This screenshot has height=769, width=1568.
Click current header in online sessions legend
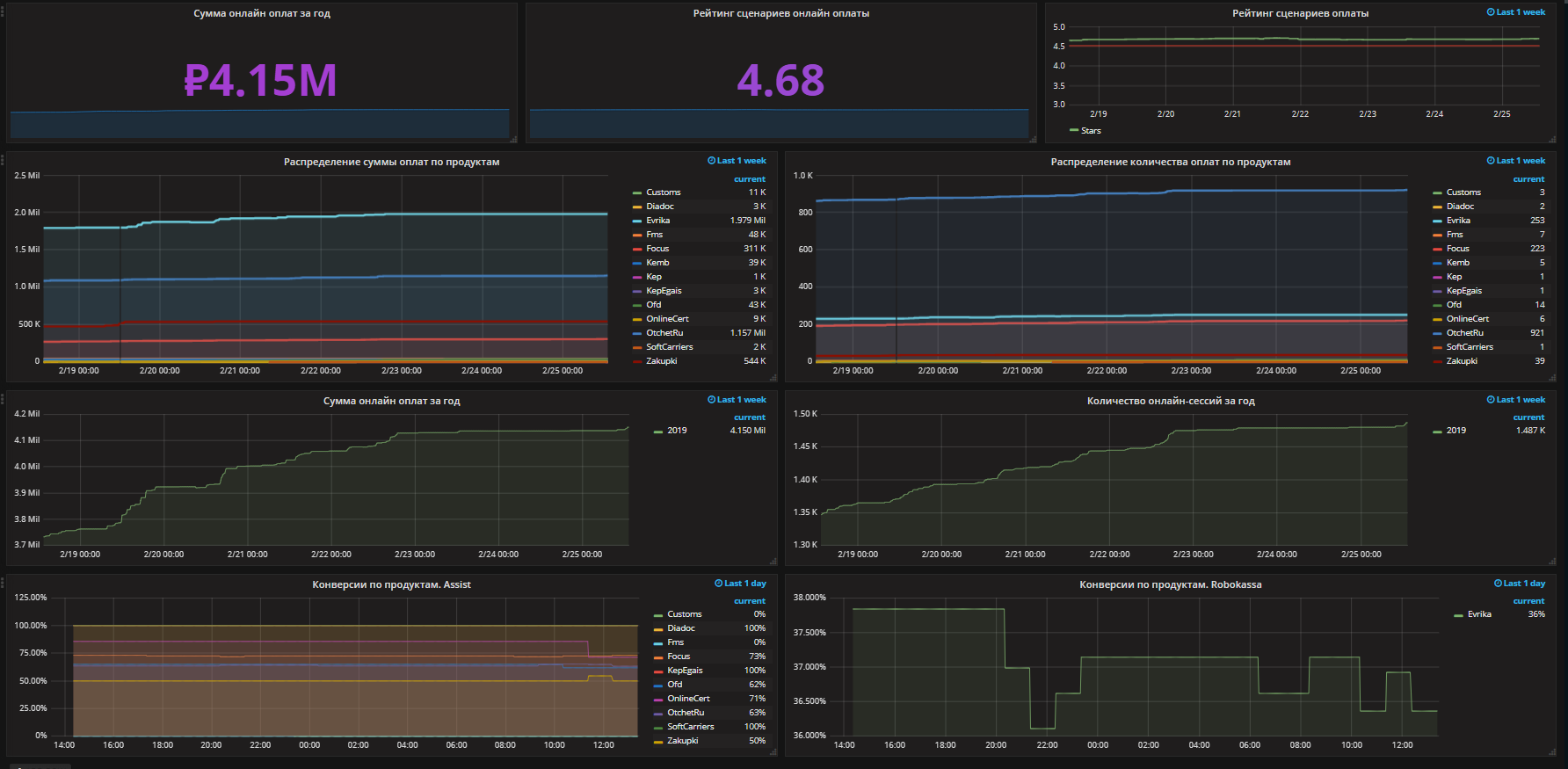click(x=1528, y=417)
